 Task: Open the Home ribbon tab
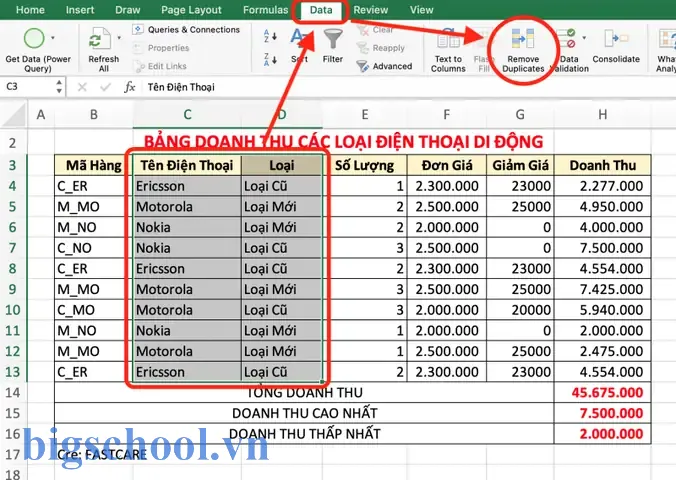(30, 10)
